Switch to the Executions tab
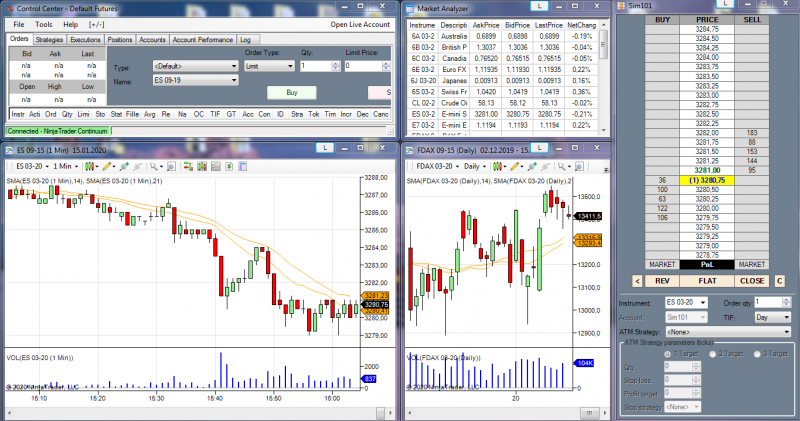This screenshot has width=800, height=421. click(x=85, y=40)
